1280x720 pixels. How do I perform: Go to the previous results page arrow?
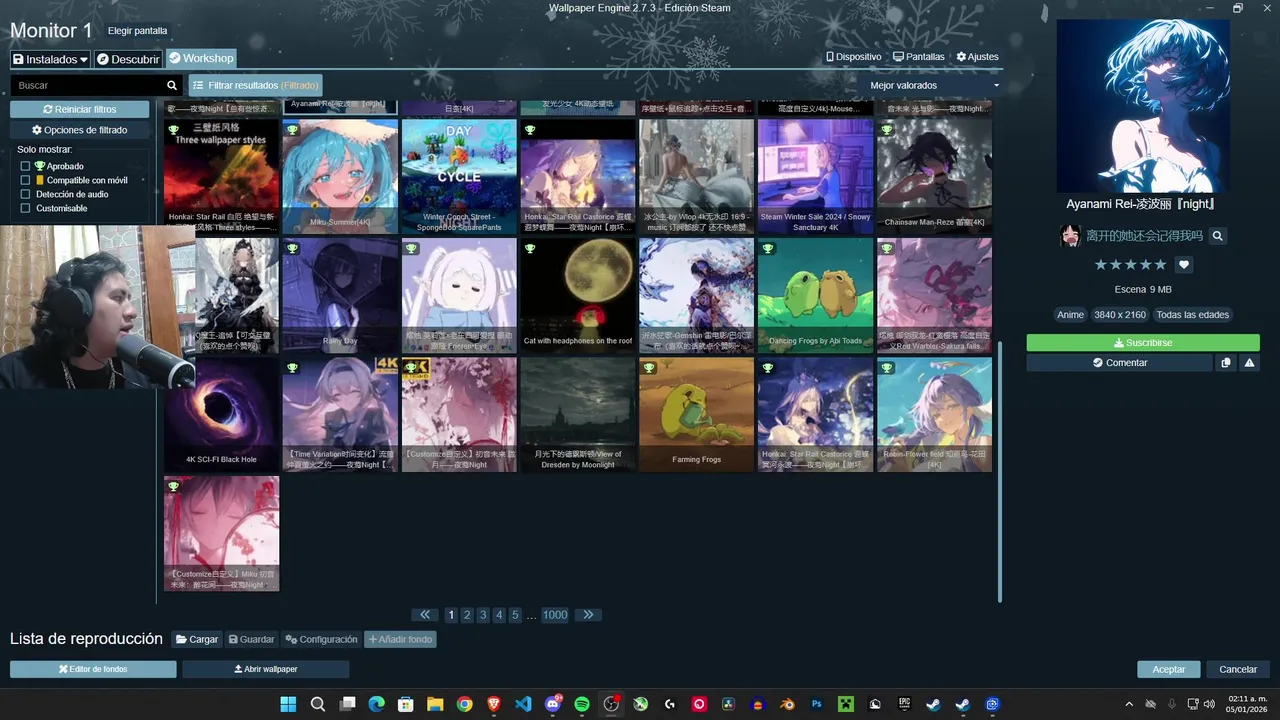[x=425, y=615]
